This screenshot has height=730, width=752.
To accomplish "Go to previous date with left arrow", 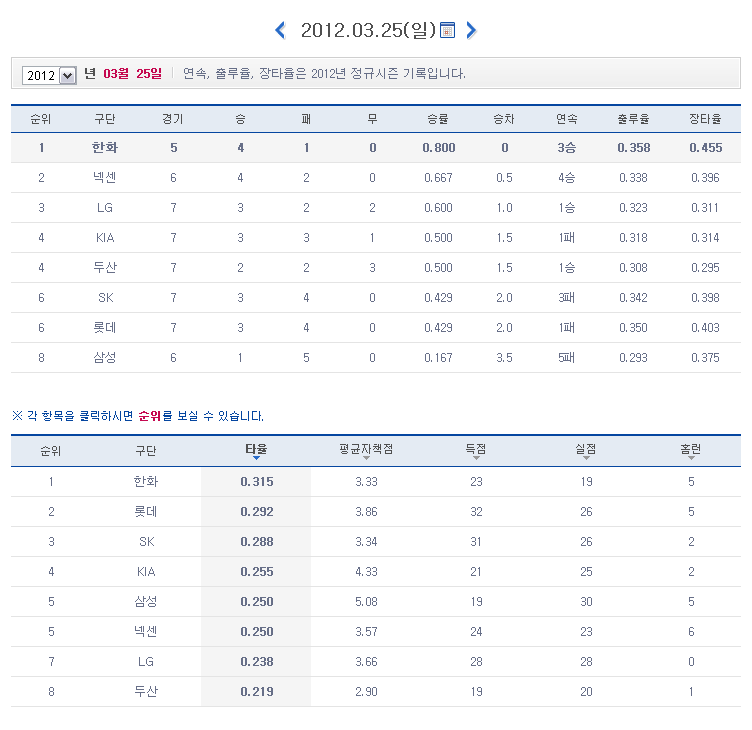I will 281,30.
